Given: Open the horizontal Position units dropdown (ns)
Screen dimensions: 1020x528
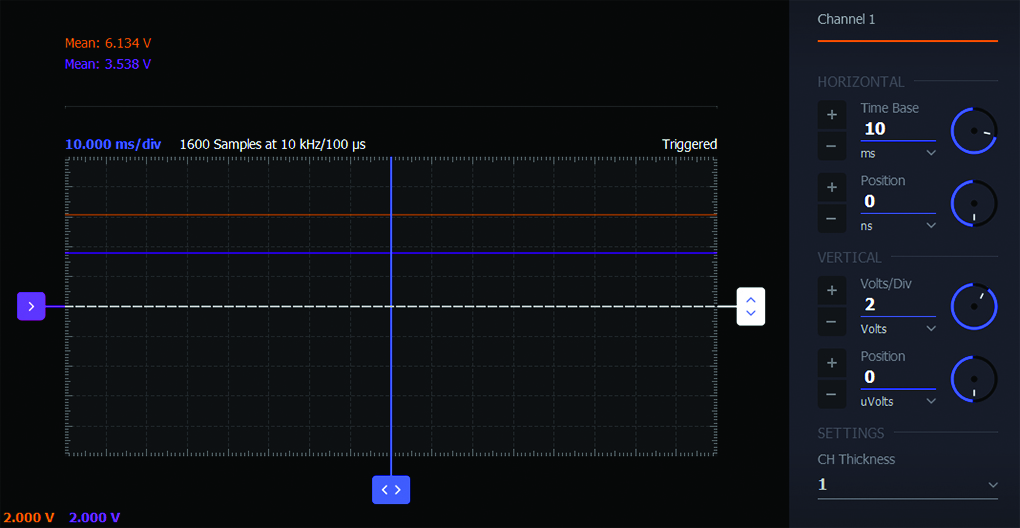Looking at the screenshot, I should pos(898,226).
